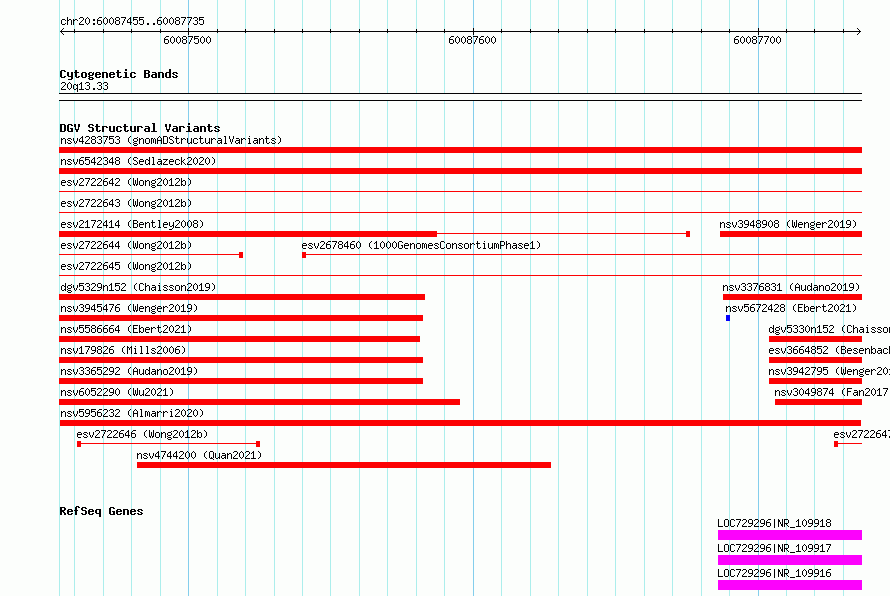Click the nsv4283753 gnomADStructuralVariants variant label
890x596 pixels.
pos(171,140)
